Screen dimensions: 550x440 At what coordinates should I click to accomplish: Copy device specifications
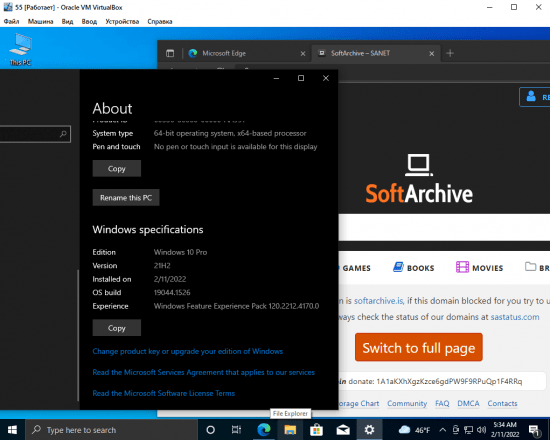point(116,169)
